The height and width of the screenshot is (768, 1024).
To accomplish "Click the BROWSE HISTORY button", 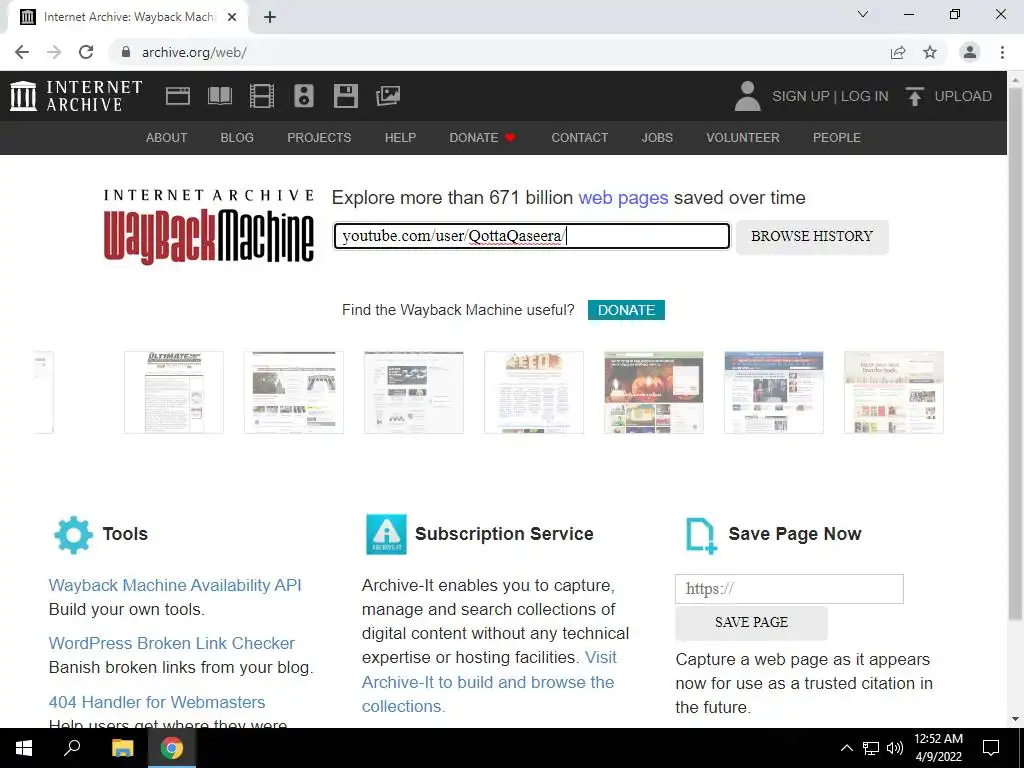I will point(812,236).
